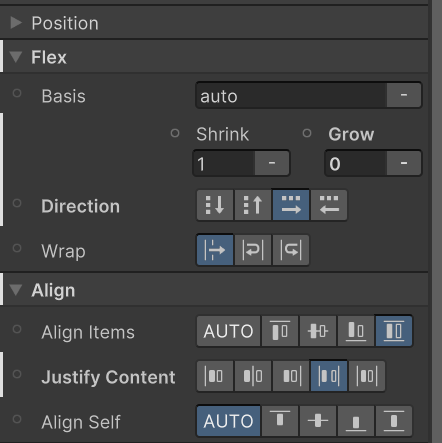The width and height of the screenshot is (442, 443).
Task: Open the Basis unit dropdown
Action: point(404,95)
